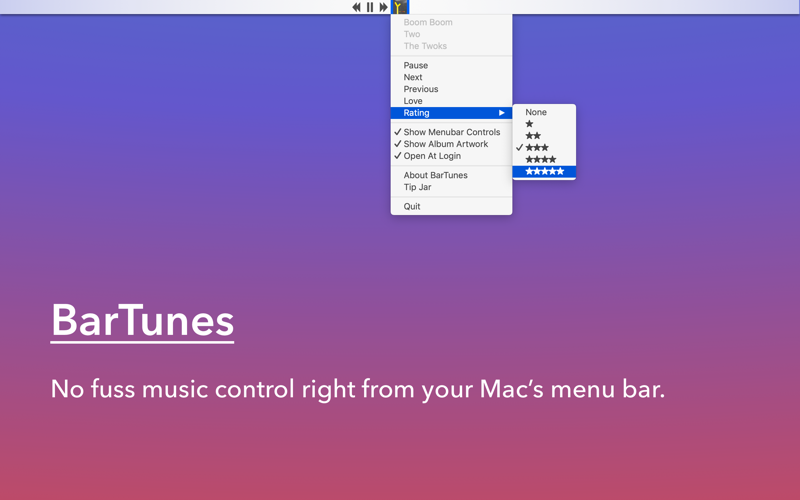This screenshot has width=800, height=500.
Task: Set rating to four stars
Action: tap(544, 159)
